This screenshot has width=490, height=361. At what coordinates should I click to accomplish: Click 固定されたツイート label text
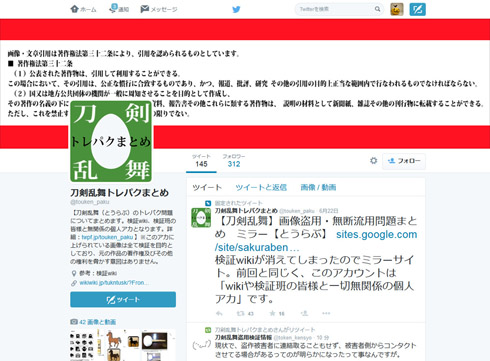(239, 203)
